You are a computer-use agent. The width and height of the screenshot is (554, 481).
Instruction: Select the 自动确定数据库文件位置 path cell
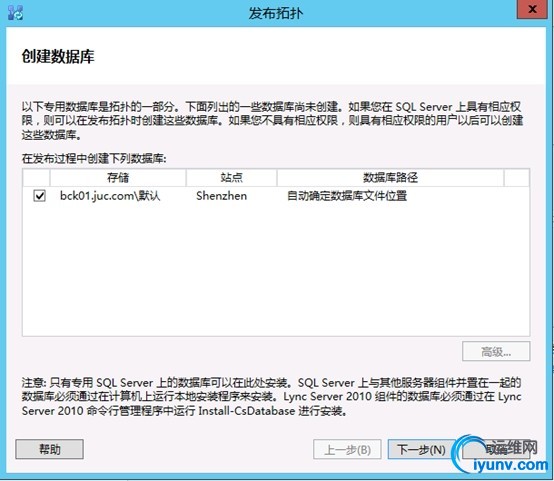pyautogui.click(x=347, y=196)
